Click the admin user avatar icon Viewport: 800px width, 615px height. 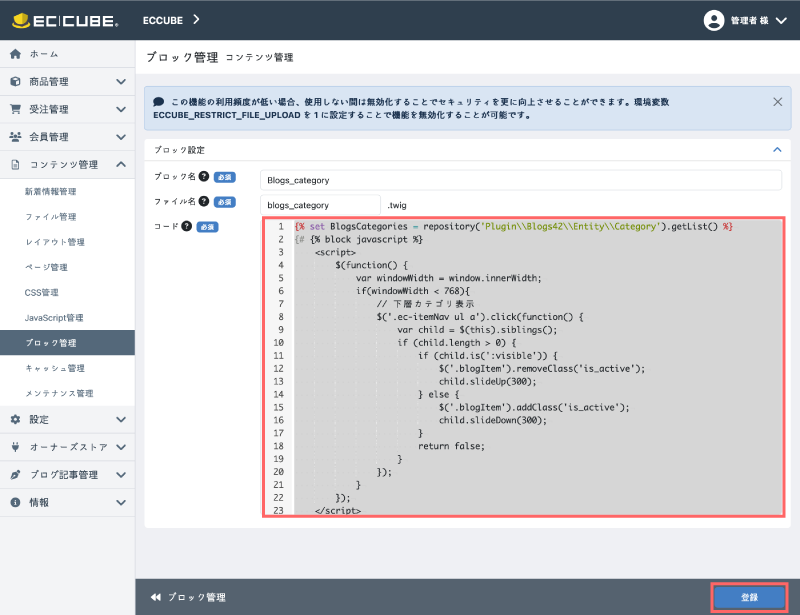[x=714, y=20]
